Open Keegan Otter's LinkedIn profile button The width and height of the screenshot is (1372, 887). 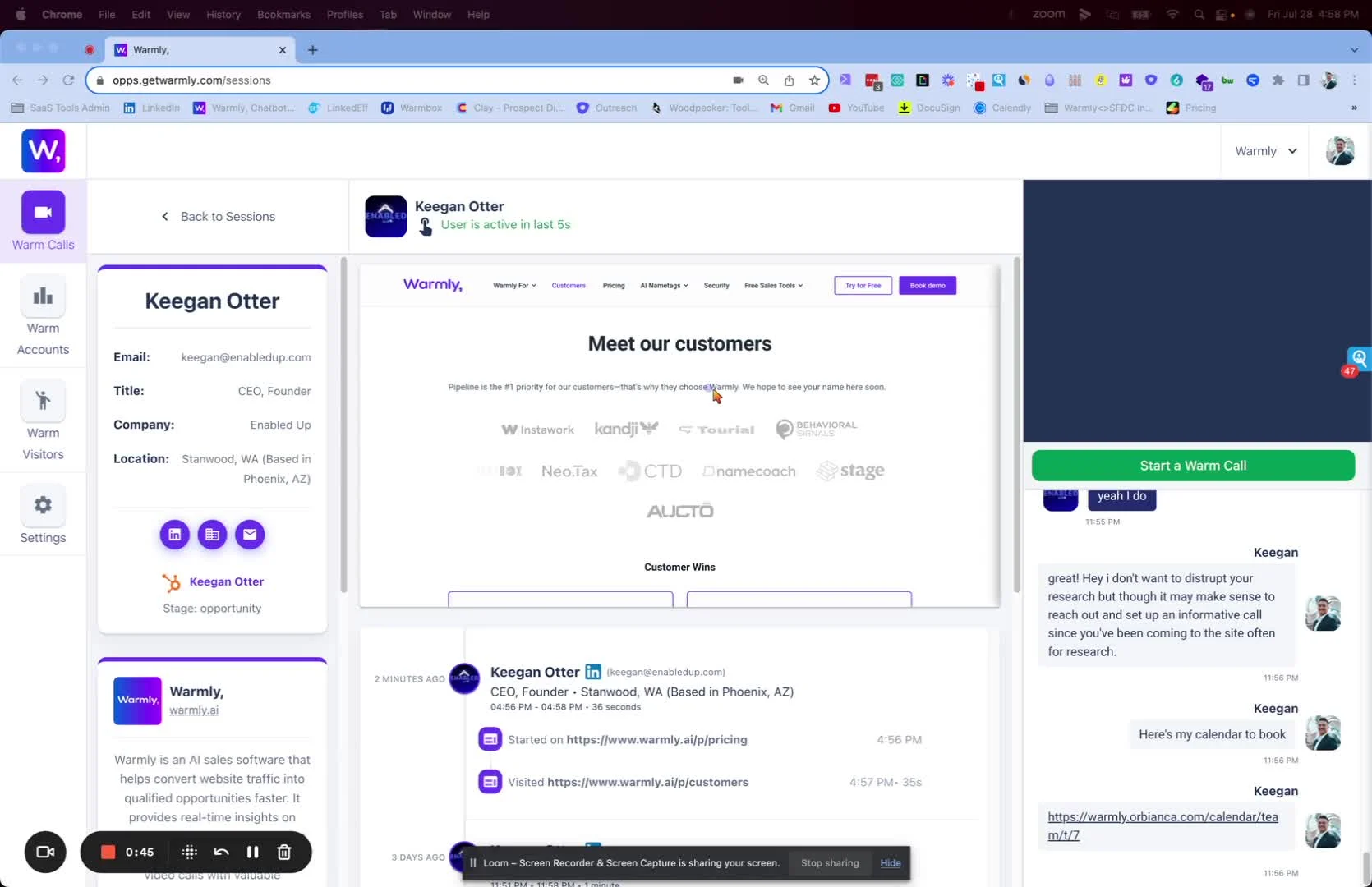click(x=174, y=535)
